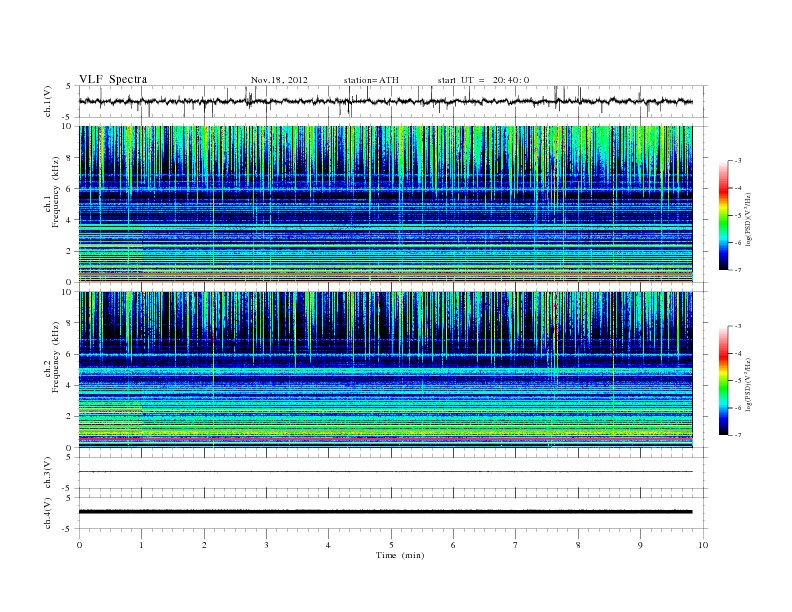Click the thick ch.4 voltage trace
The image size is (792, 612).
(385, 512)
